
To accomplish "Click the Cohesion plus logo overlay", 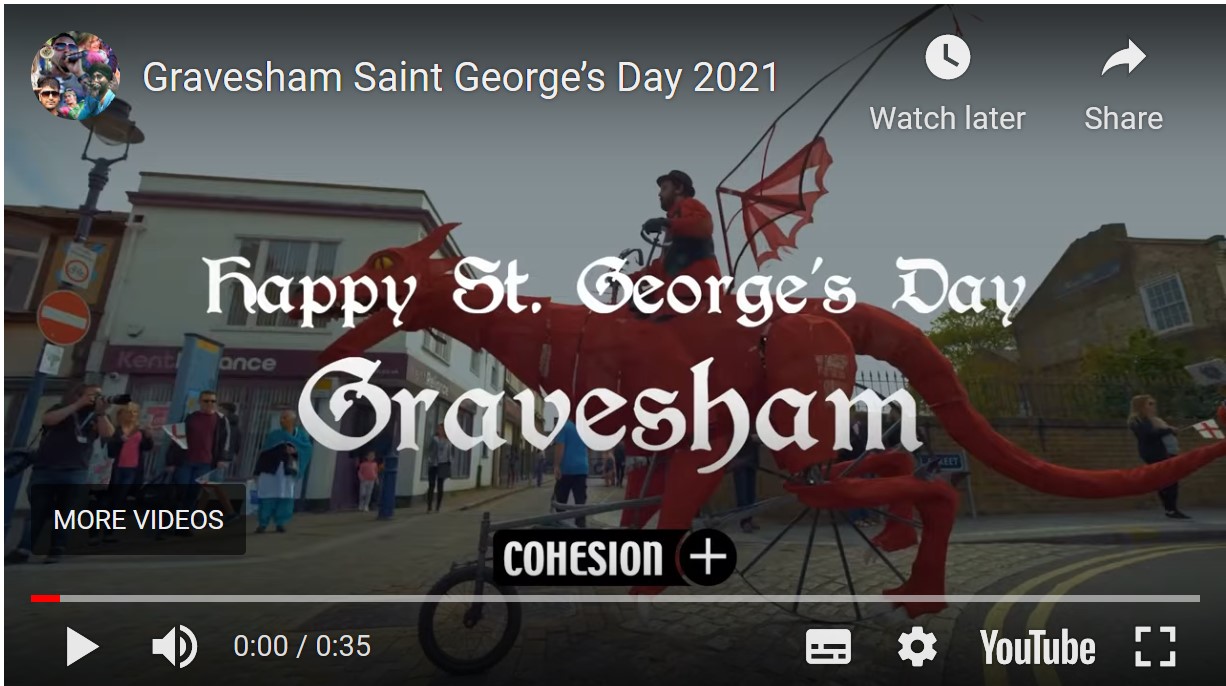I will [615, 558].
